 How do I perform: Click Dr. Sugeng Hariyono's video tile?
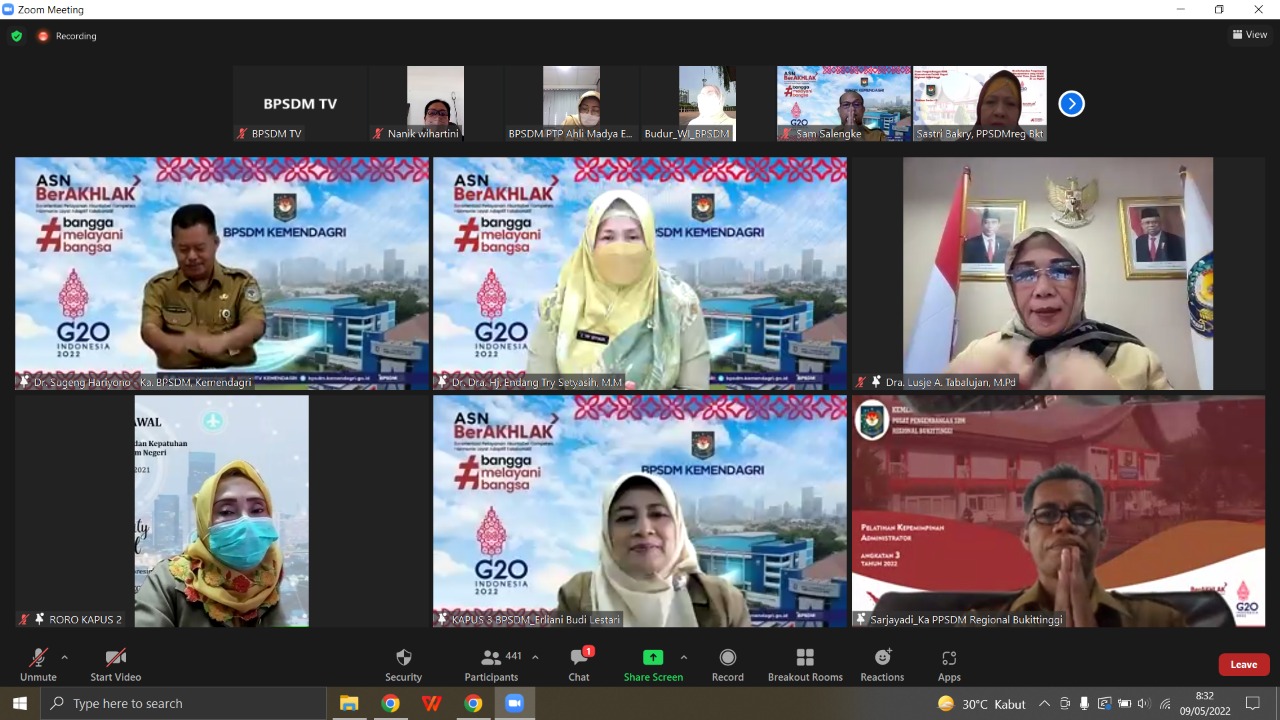point(222,273)
